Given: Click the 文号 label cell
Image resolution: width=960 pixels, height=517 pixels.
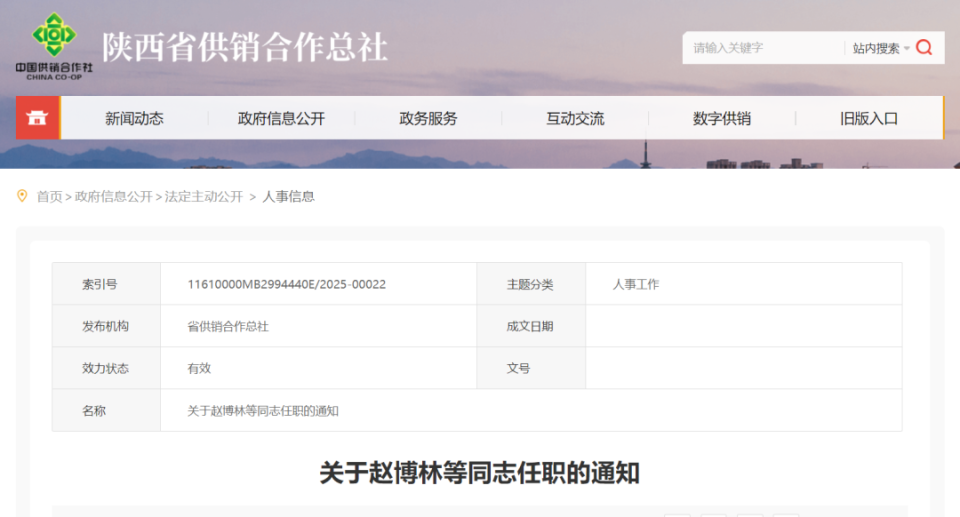Looking at the screenshot, I should (x=531, y=368).
